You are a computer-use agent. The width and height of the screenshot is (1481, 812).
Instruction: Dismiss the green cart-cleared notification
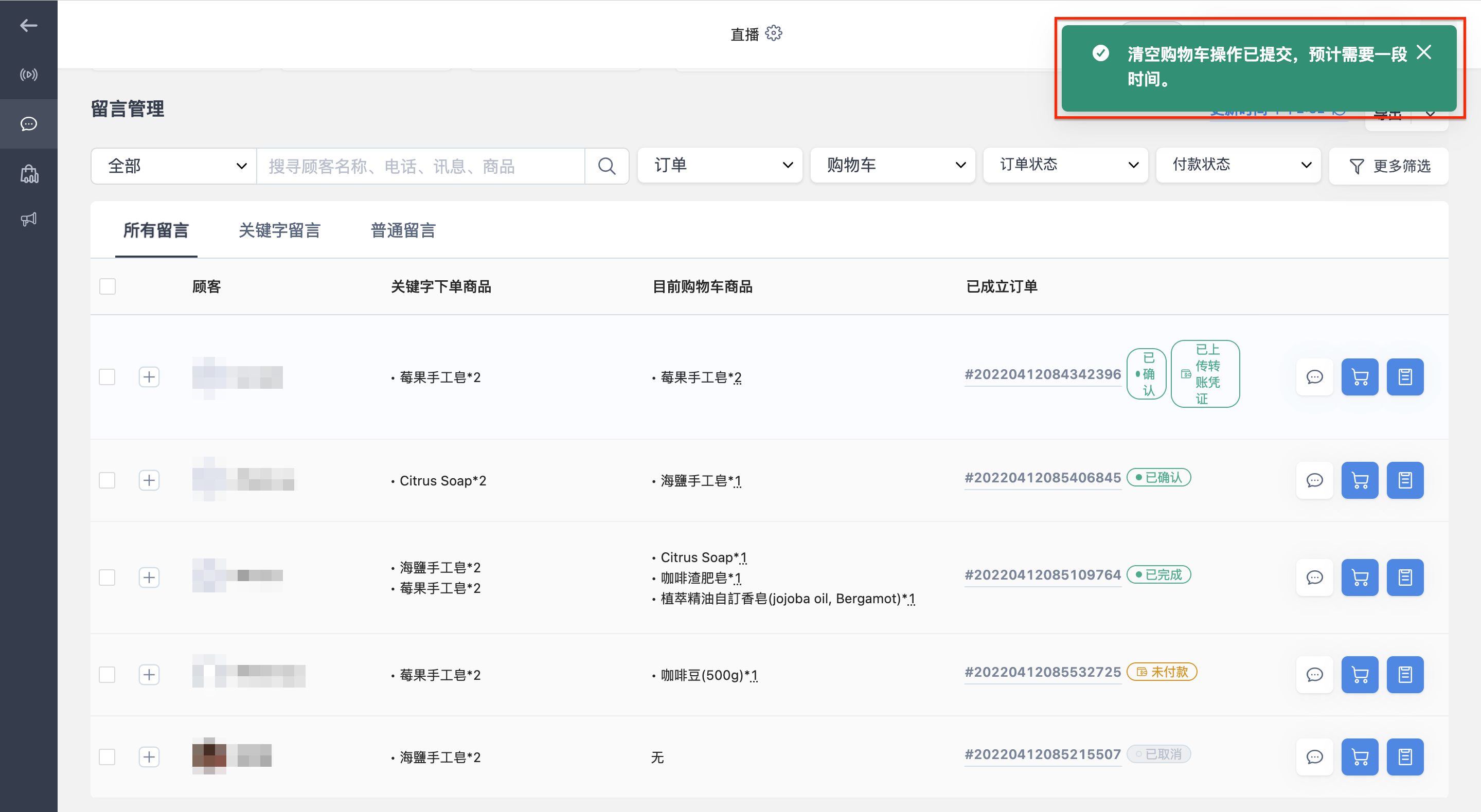[1423, 53]
